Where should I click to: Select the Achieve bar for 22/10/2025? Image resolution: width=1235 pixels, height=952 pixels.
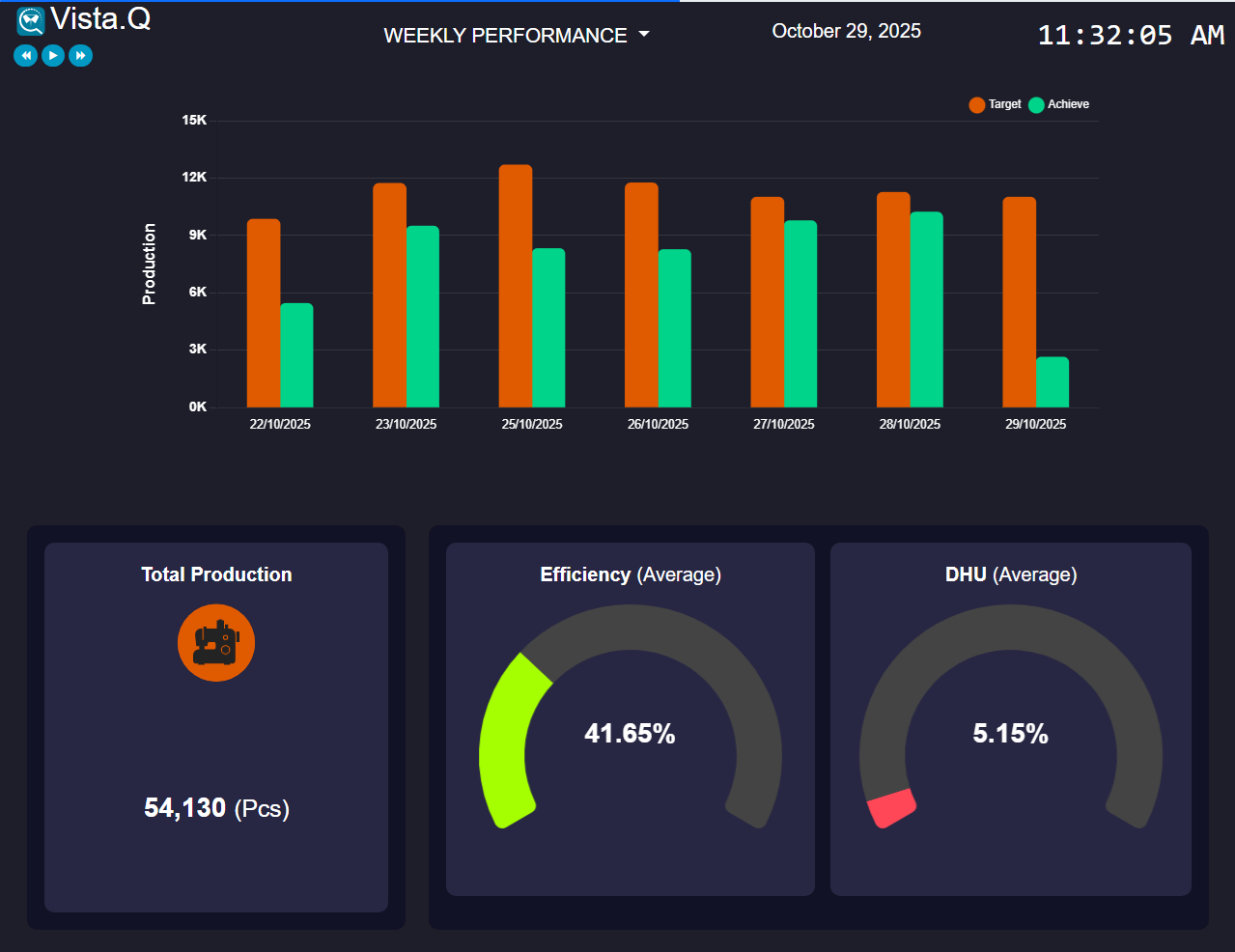click(x=296, y=355)
